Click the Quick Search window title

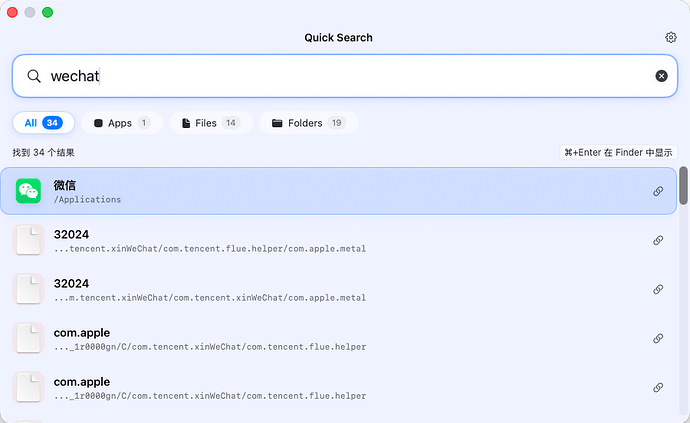click(x=338, y=38)
